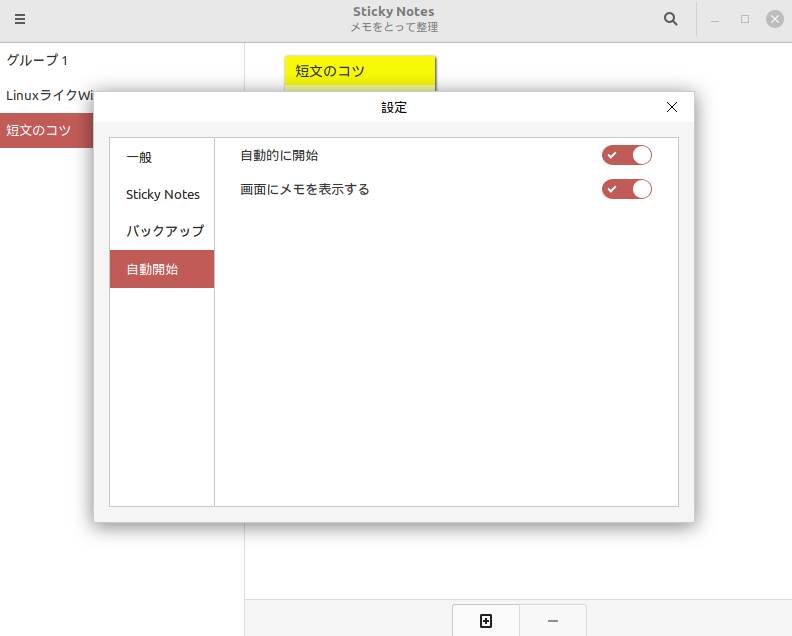Image resolution: width=792 pixels, height=636 pixels.
Task: Close the 設定 dialog with the X
Action: [672, 107]
